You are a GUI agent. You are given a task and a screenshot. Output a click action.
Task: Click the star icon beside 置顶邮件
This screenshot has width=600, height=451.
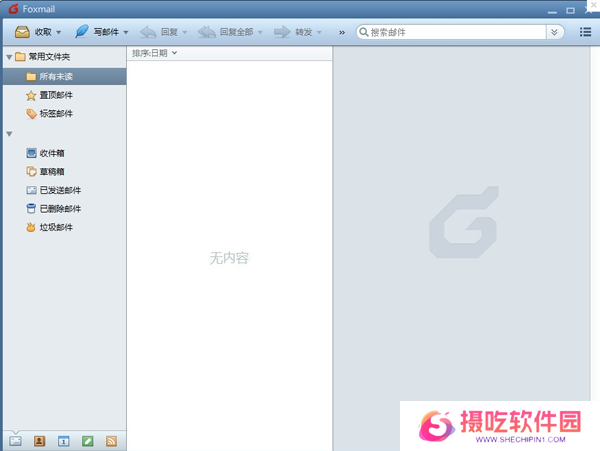[31, 95]
